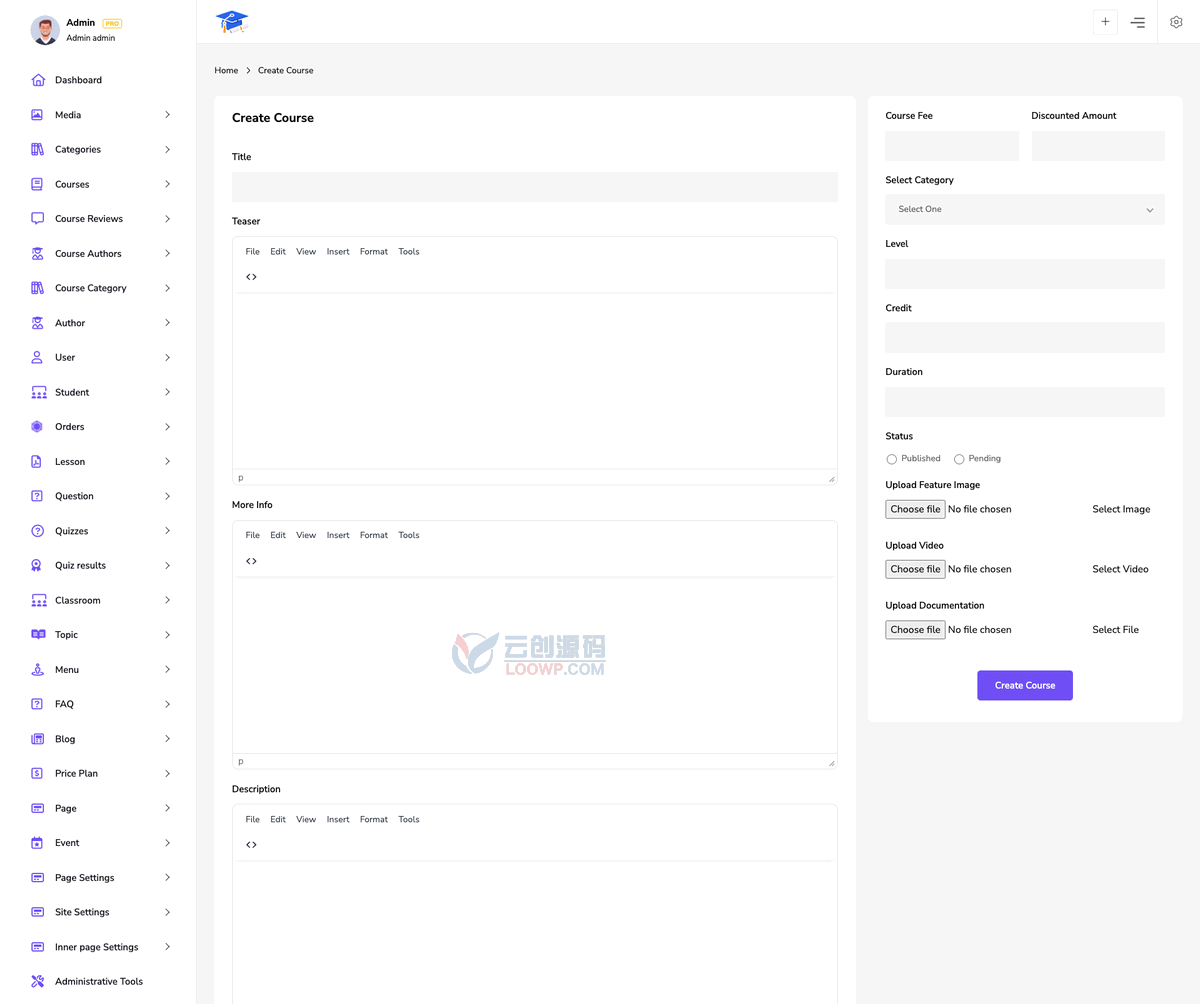Click the Level input field
The width and height of the screenshot is (1200, 1004).
[x=1025, y=274]
